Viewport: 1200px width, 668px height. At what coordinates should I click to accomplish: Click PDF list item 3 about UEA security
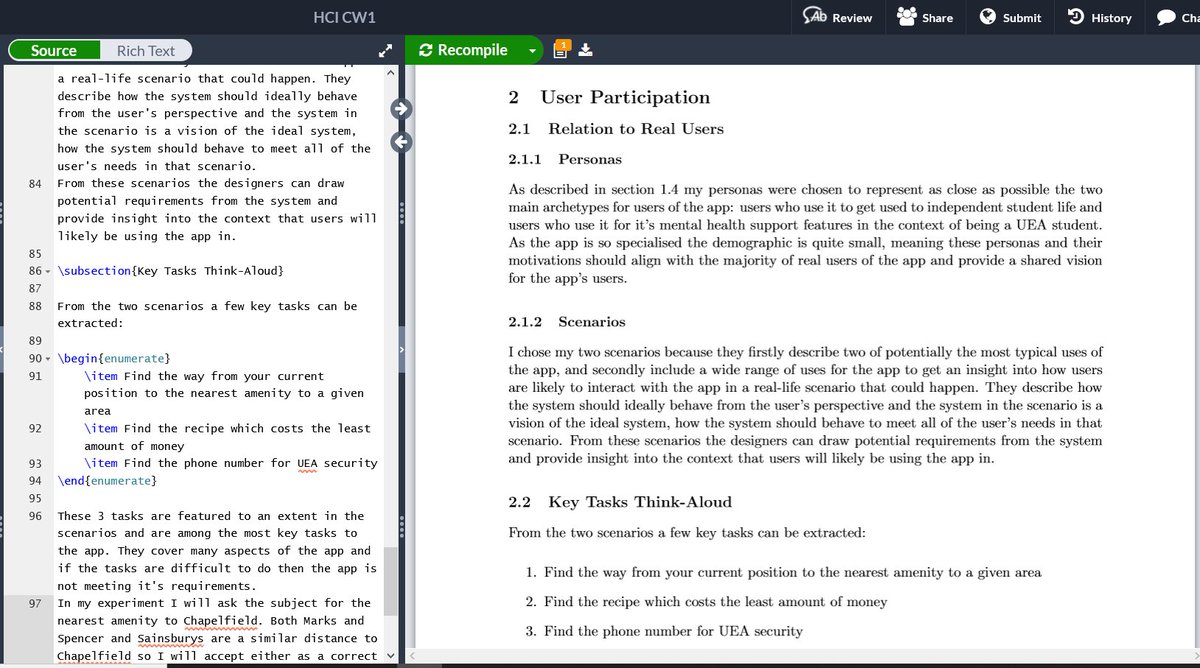point(664,631)
